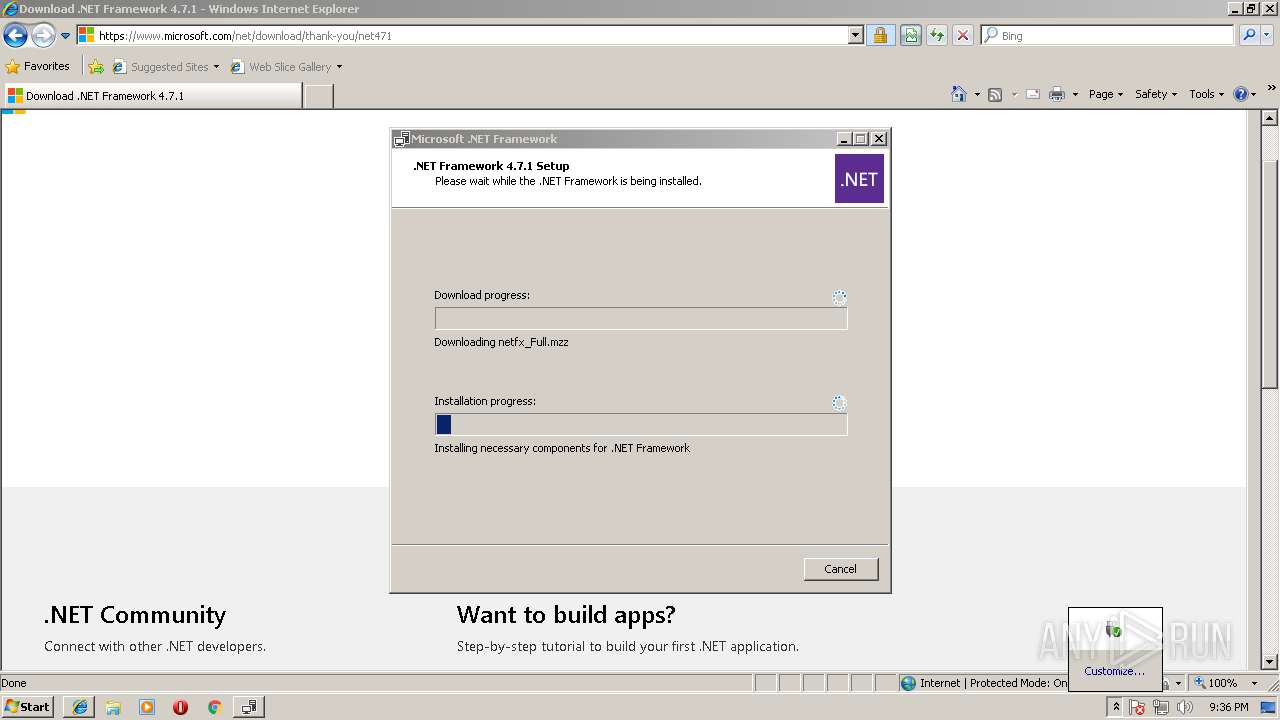The image size is (1280, 720).
Task: Open the Favorites star button
Action: coord(38,67)
